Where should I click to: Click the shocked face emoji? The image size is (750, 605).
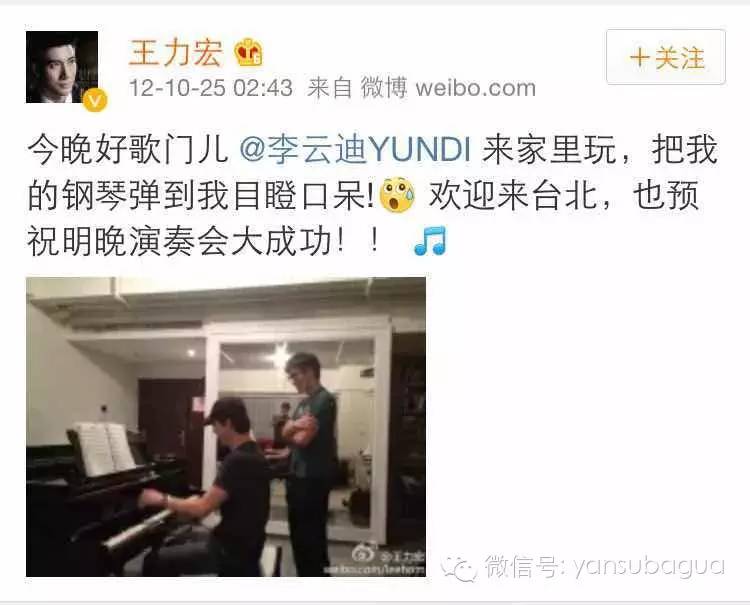tap(397, 195)
